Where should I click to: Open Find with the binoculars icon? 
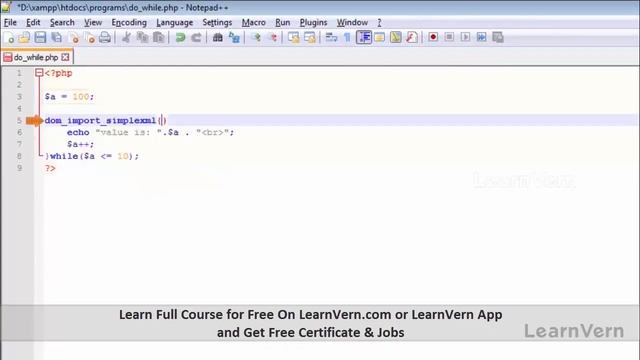pos(218,38)
